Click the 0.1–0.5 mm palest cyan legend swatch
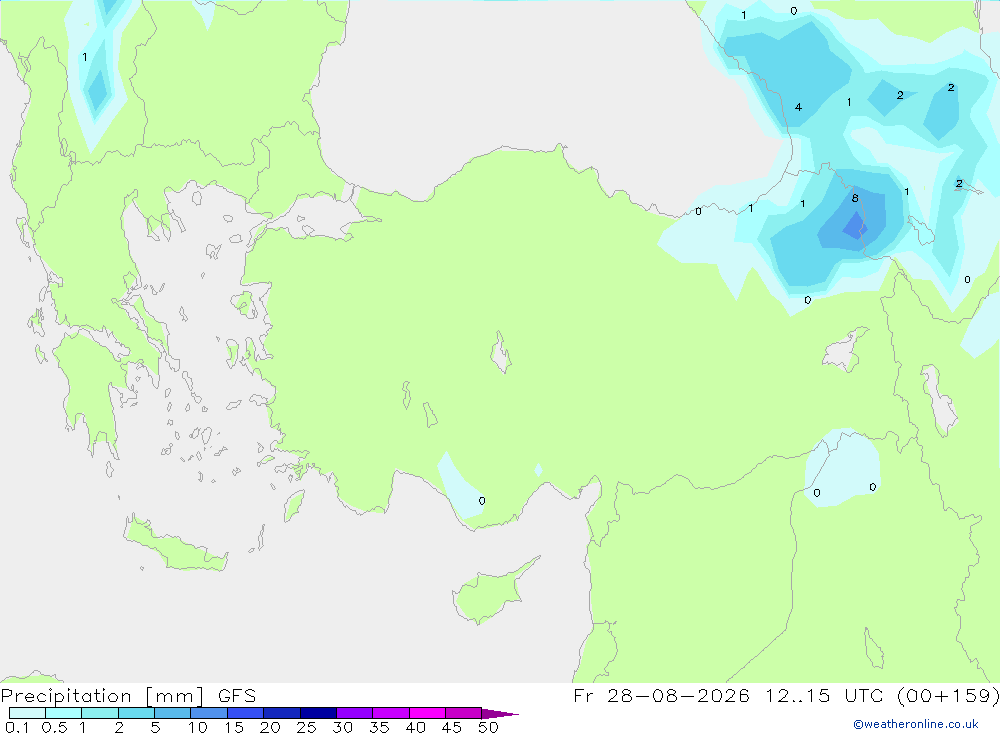1000x733 pixels. click(27, 713)
